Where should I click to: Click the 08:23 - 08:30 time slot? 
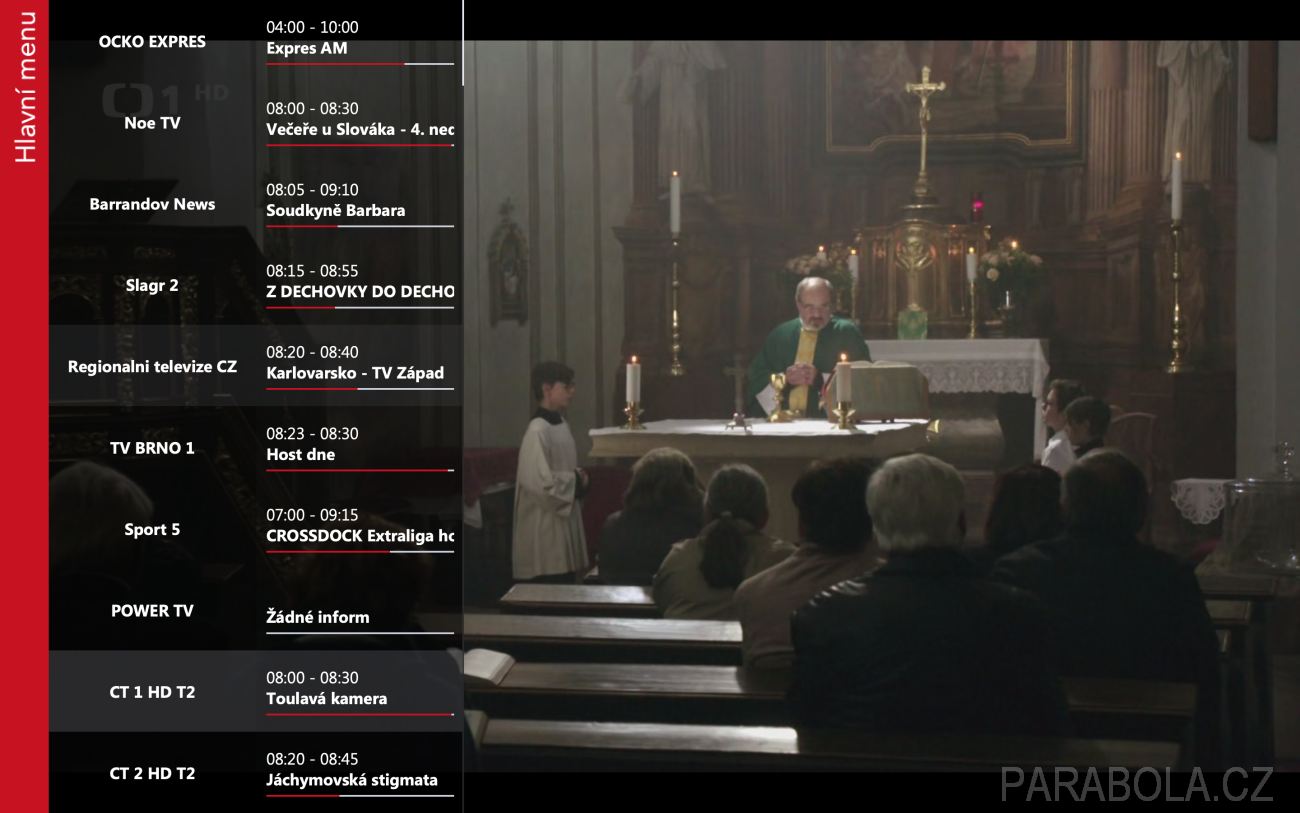click(312, 434)
